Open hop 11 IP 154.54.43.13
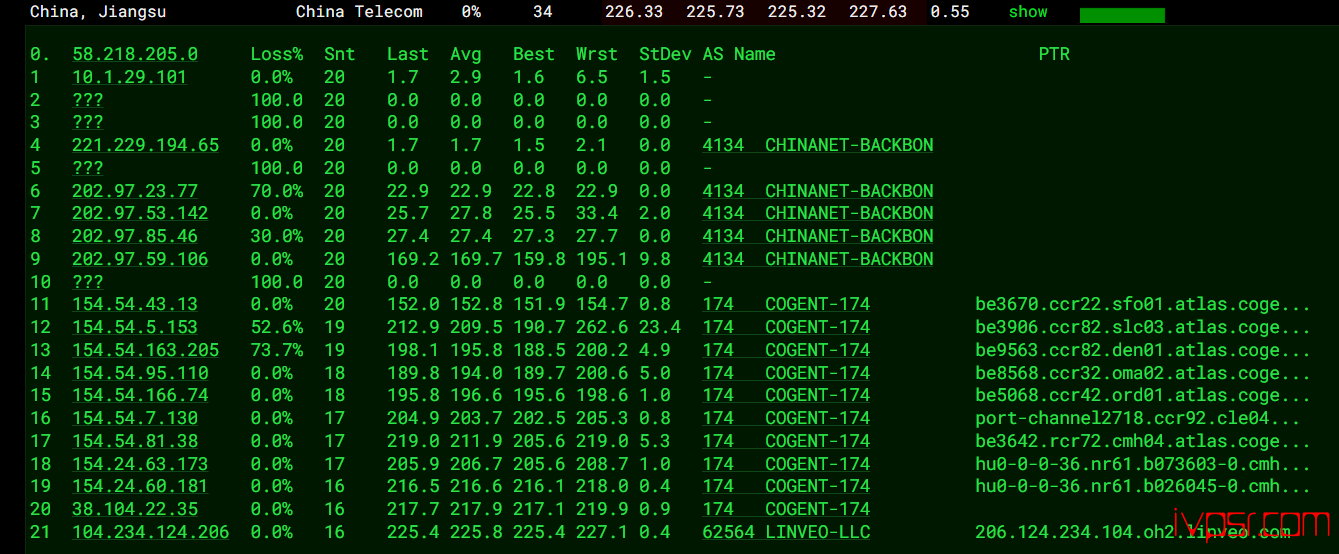 (135, 304)
